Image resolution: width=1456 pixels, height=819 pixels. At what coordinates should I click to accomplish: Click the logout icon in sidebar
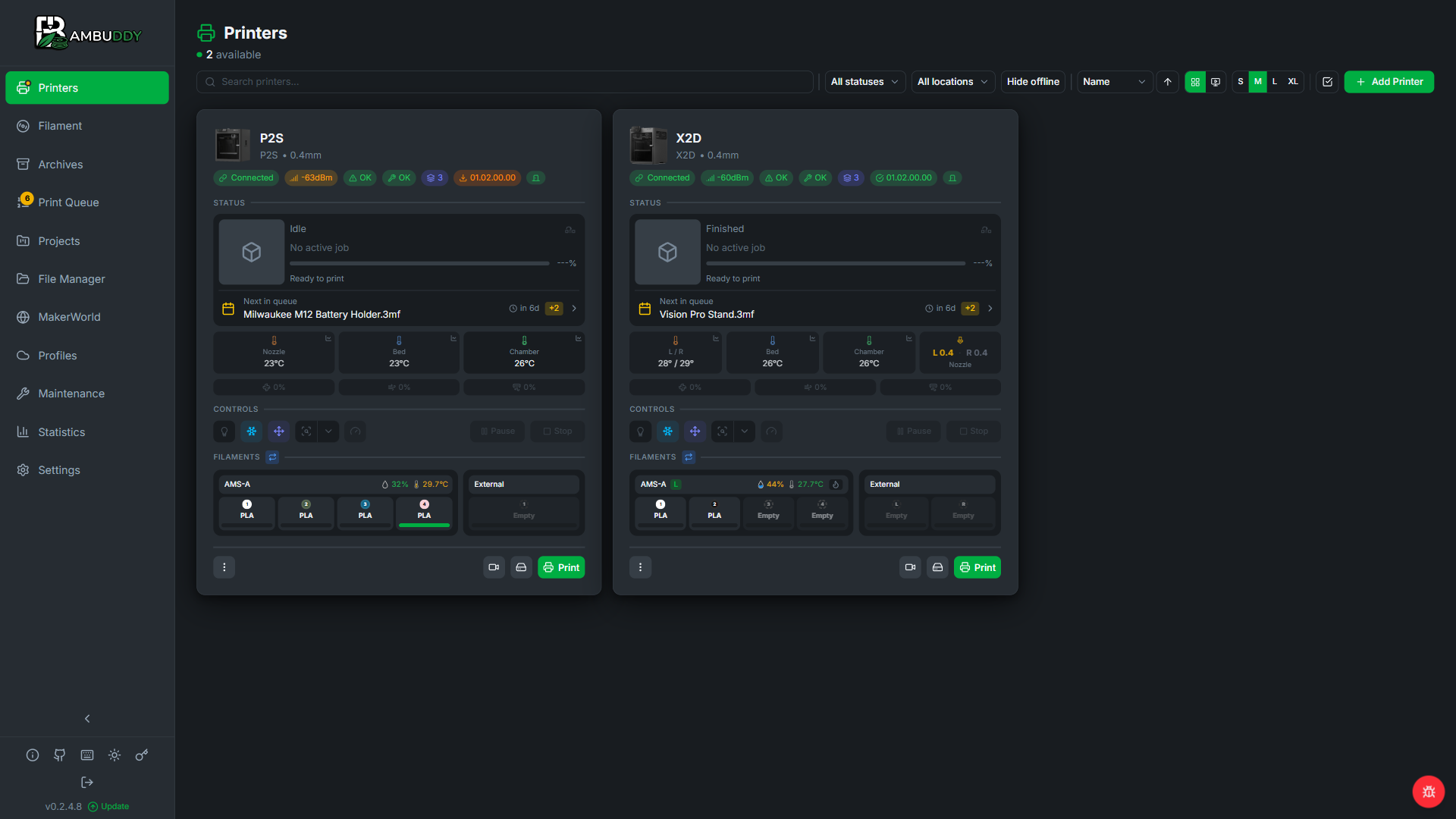(x=87, y=782)
